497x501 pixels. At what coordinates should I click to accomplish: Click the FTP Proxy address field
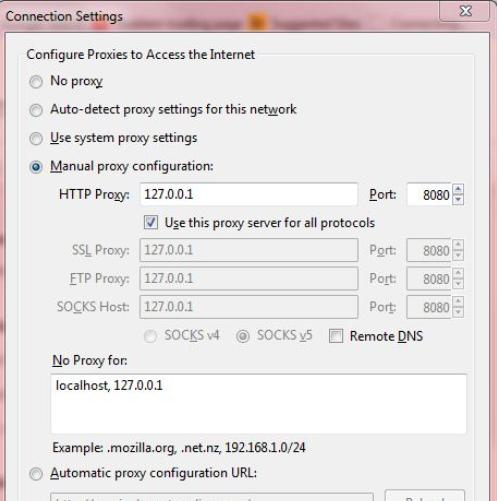(x=249, y=278)
